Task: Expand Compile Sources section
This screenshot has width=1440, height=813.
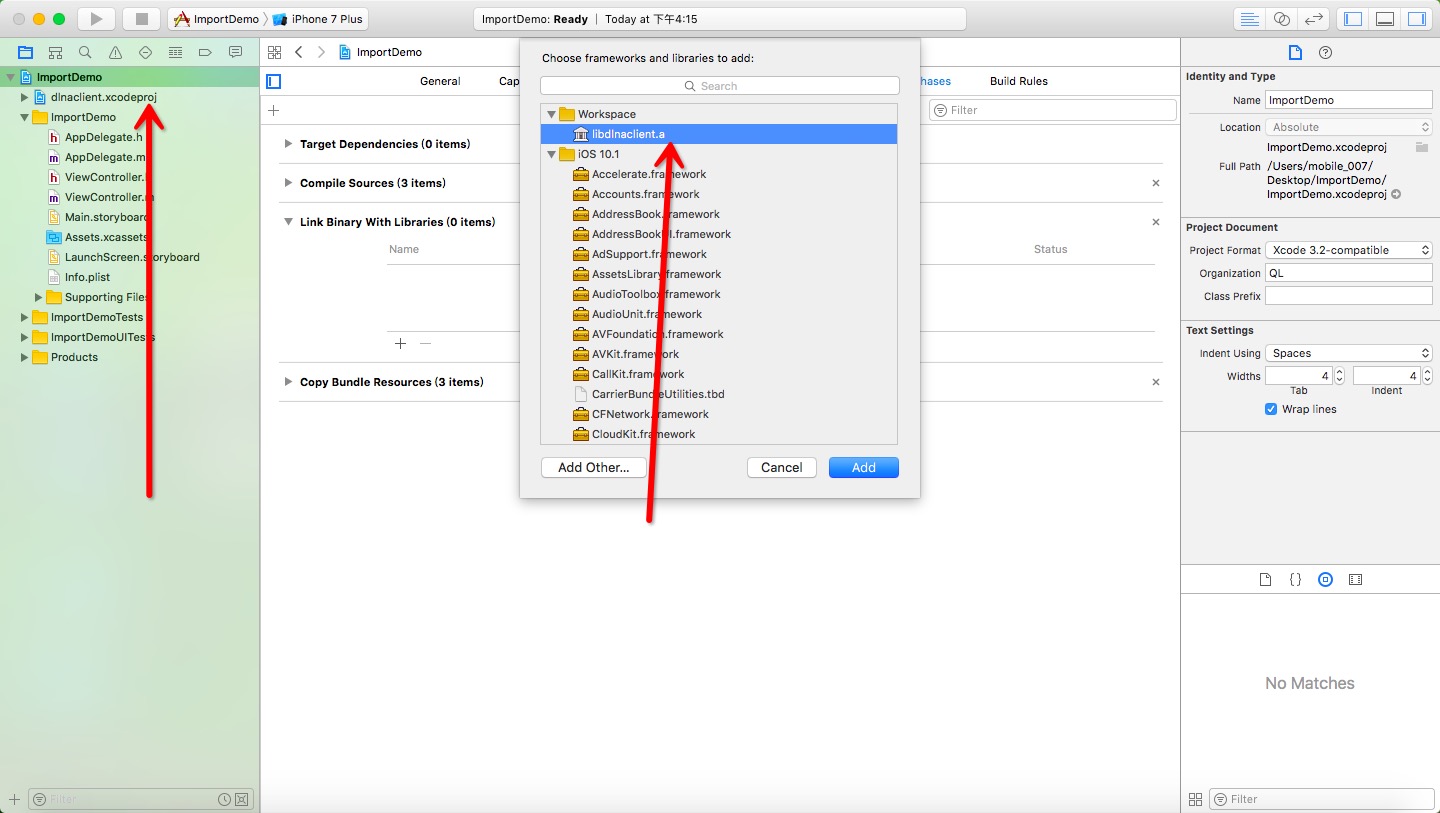Action: [288, 183]
